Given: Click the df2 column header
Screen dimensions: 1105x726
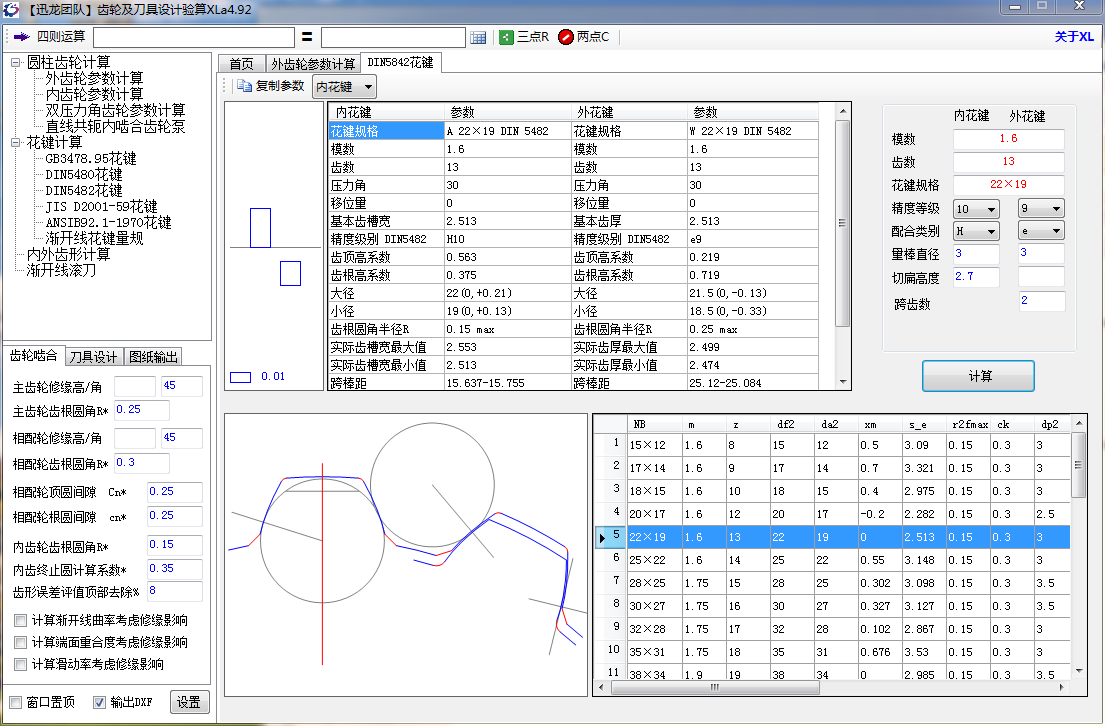Looking at the screenshot, I should point(792,424).
